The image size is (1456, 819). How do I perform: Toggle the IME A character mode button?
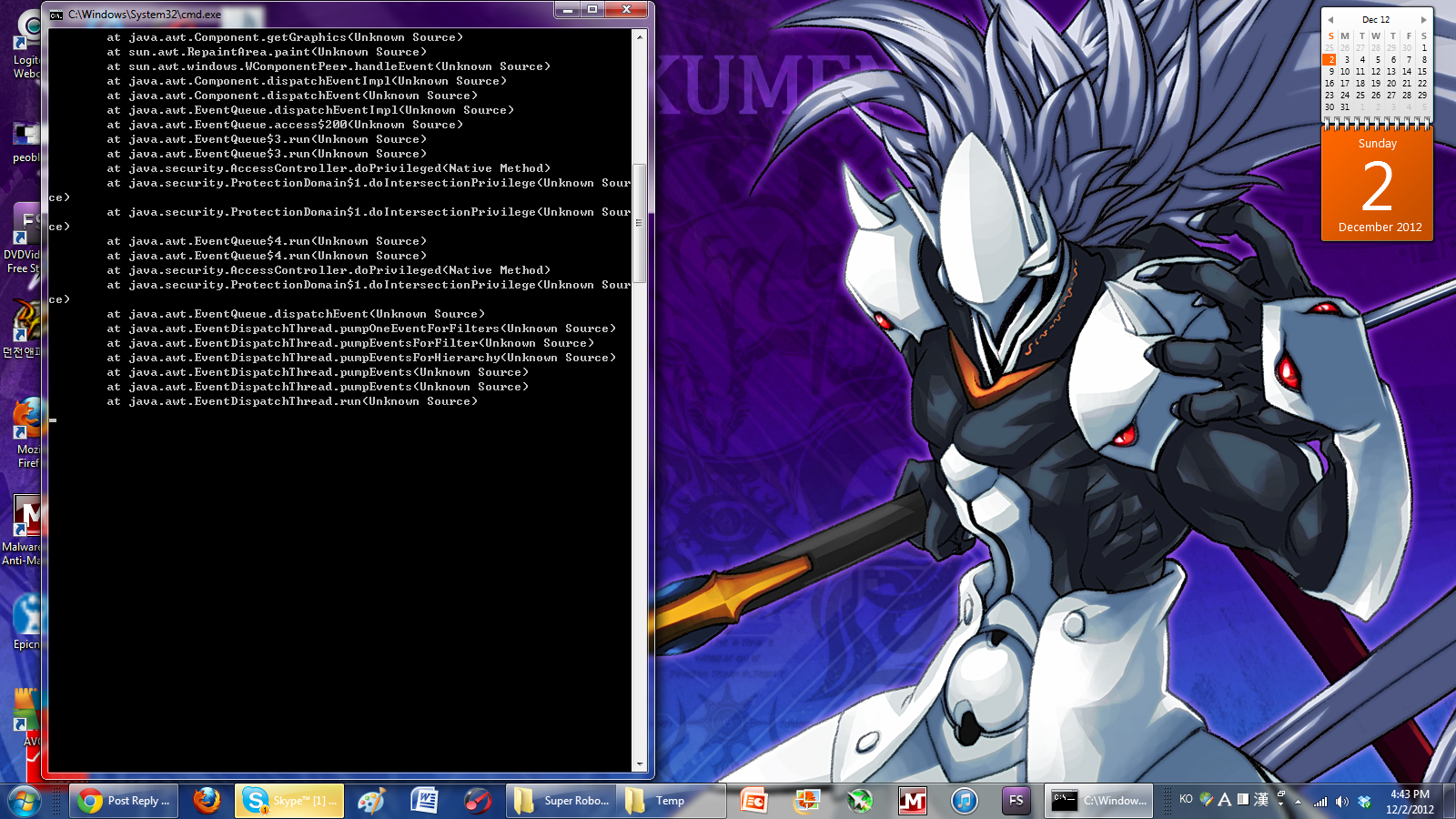point(1225,800)
